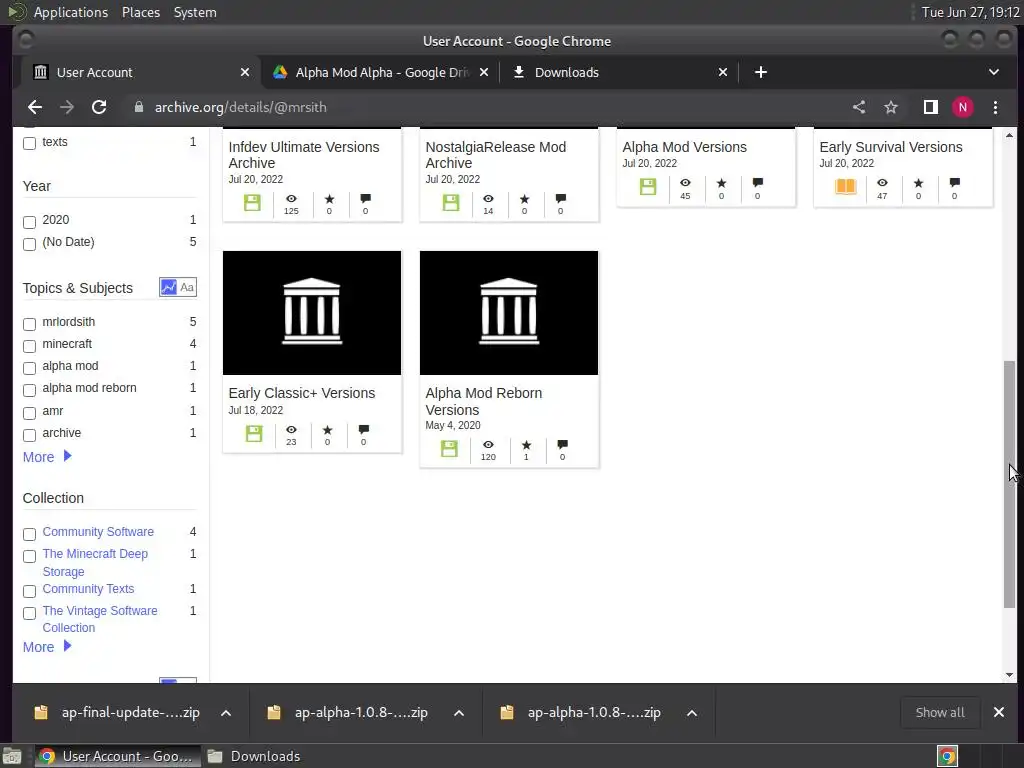1024x768 pixels.
Task: Close the User Account tab
Action: point(245,72)
